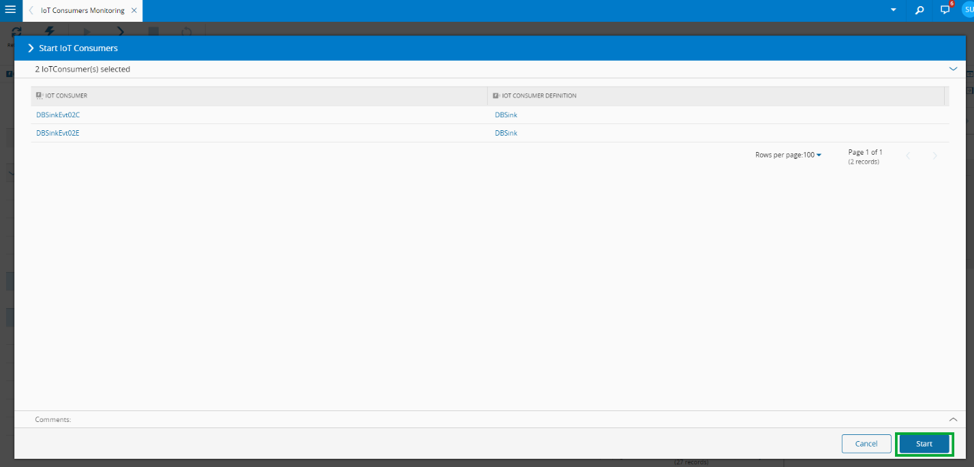Open the user avatar menu
The image size is (974, 467).
967,10
